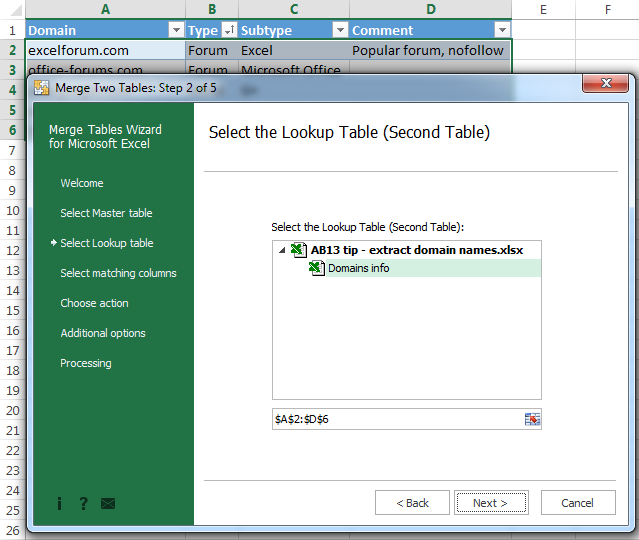Open help via the question mark icon

coord(83,503)
